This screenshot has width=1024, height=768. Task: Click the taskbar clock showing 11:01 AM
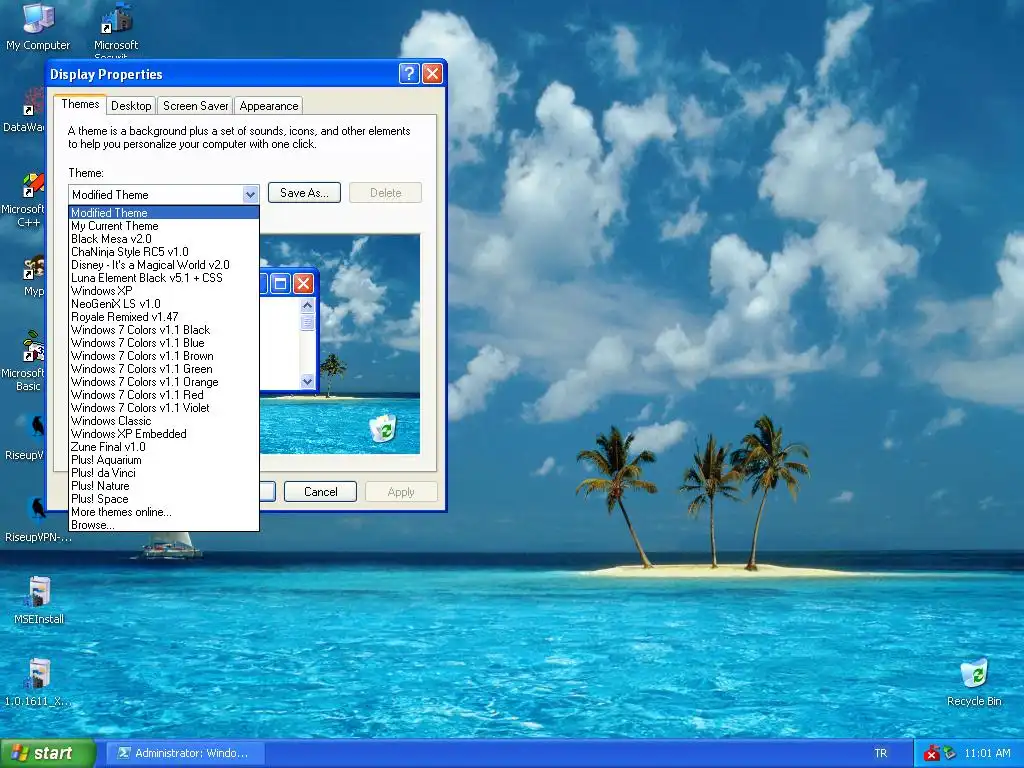[x=987, y=754]
